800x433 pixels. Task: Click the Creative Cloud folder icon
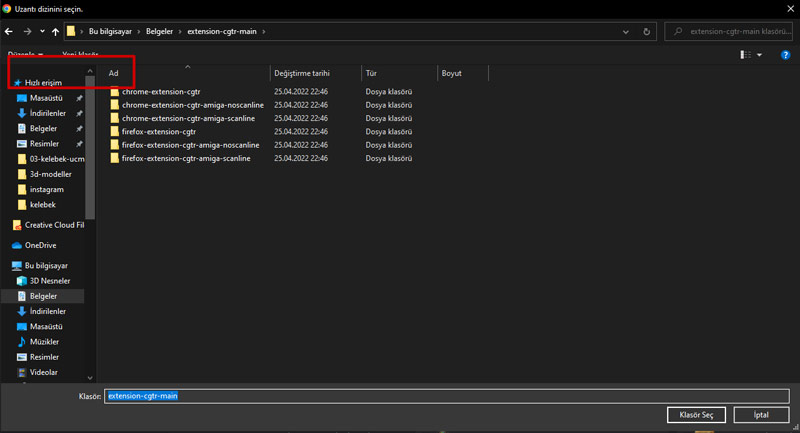(x=17, y=225)
